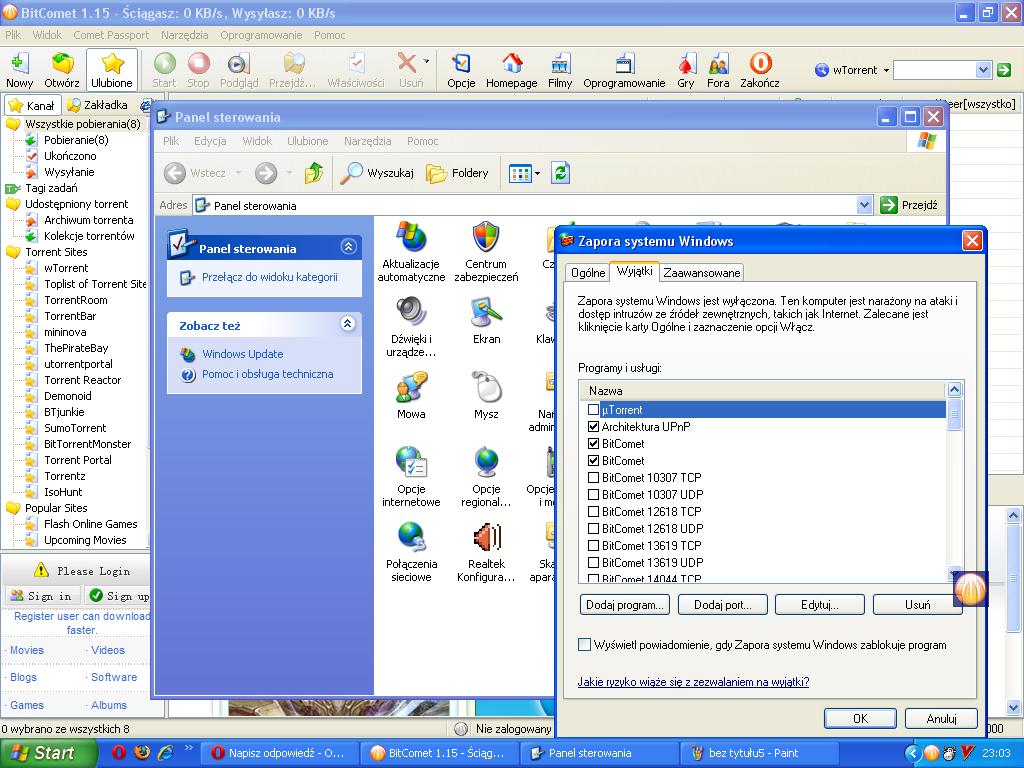Open Narzędzia menu in BitComet
This screenshot has height=768, width=1024.
(185, 35)
